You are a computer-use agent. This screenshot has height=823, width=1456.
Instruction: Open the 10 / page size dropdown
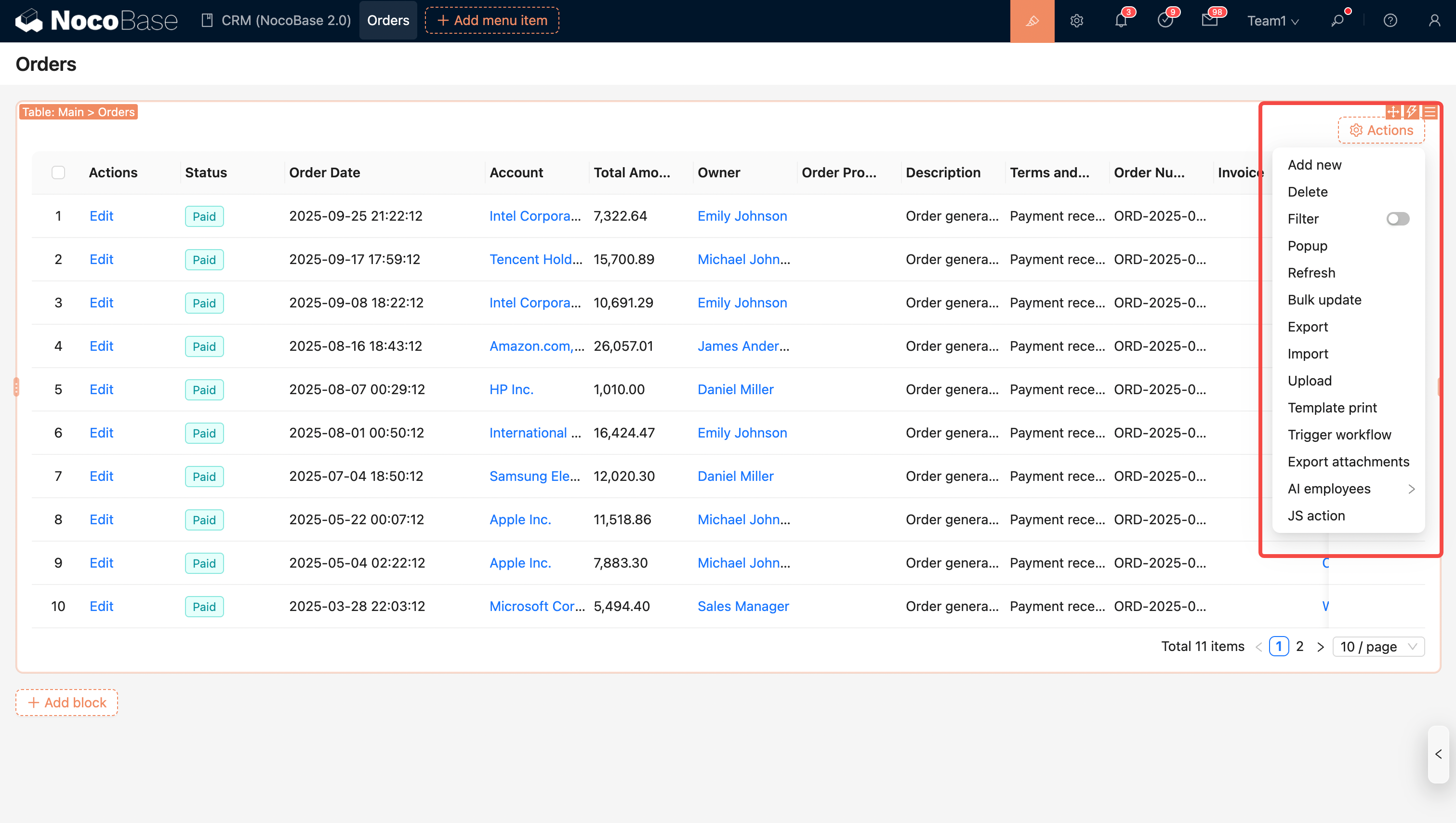pos(1378,647)
